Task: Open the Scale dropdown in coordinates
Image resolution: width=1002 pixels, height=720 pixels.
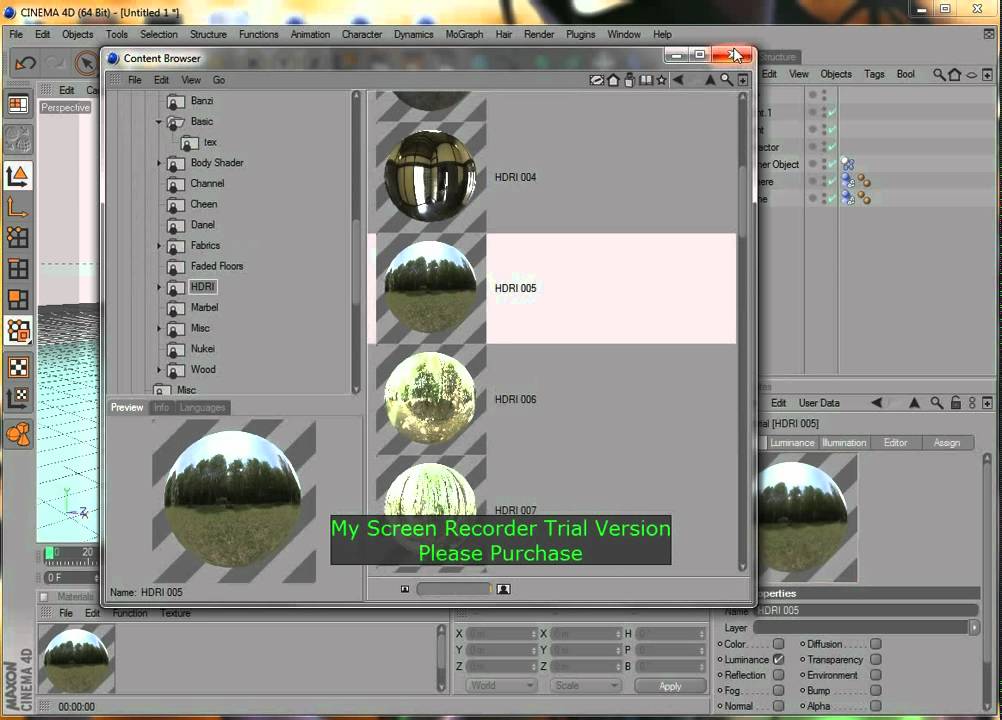Action: pos(585,685)
